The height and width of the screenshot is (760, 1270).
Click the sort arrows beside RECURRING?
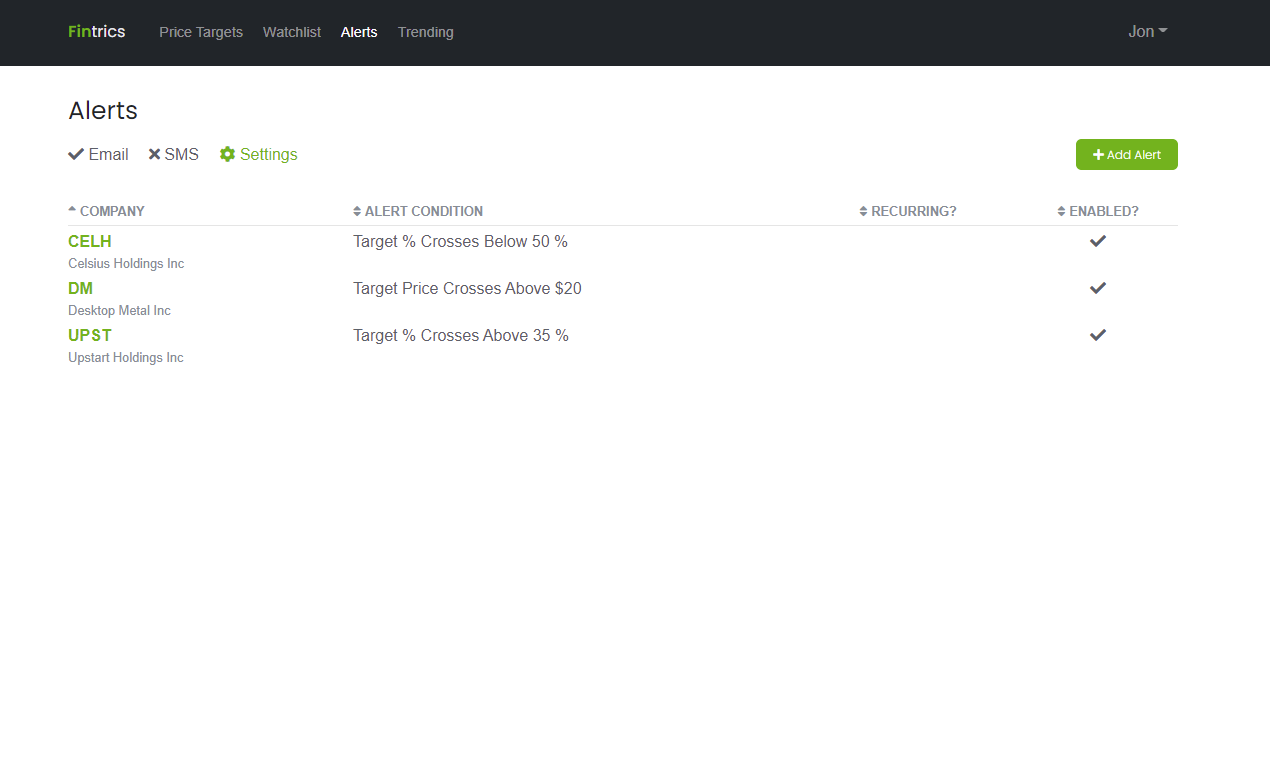pos(862,211)
